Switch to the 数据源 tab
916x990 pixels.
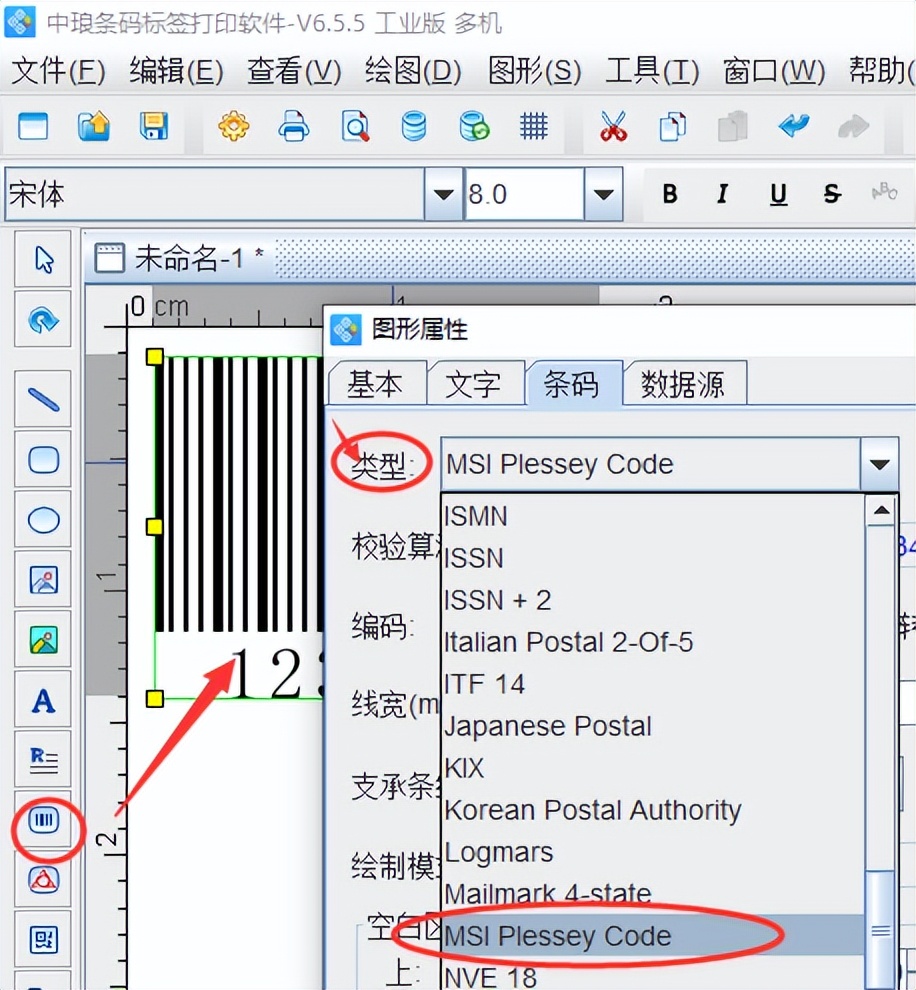click(x=685, y=383)
